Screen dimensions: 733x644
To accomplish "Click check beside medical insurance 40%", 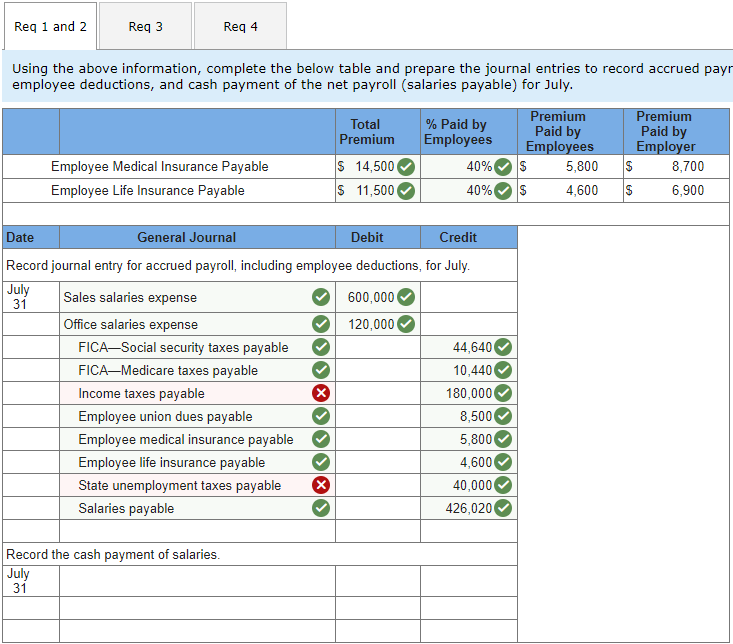I will pos(503,166).
